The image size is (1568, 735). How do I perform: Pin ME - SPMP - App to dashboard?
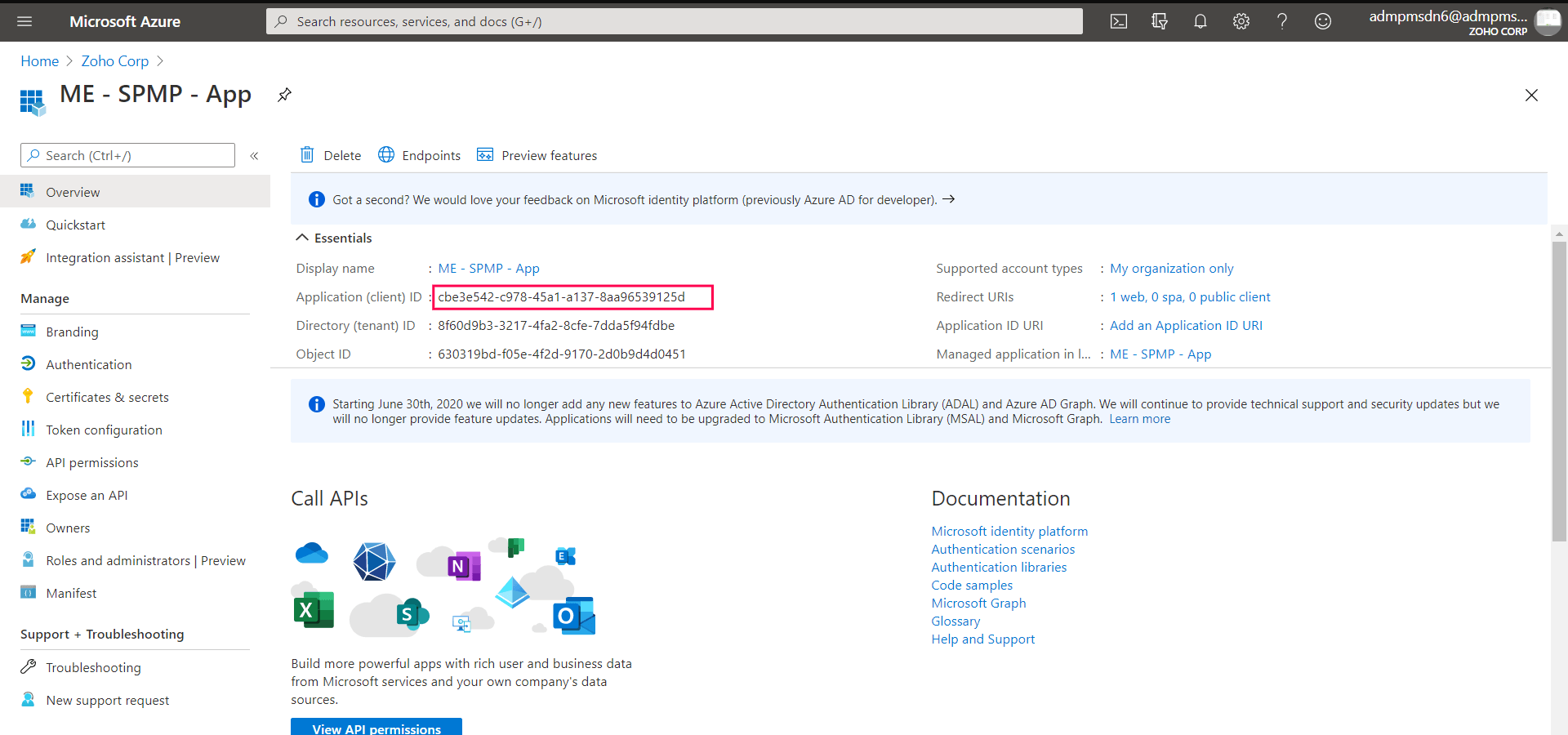point(284,96)
